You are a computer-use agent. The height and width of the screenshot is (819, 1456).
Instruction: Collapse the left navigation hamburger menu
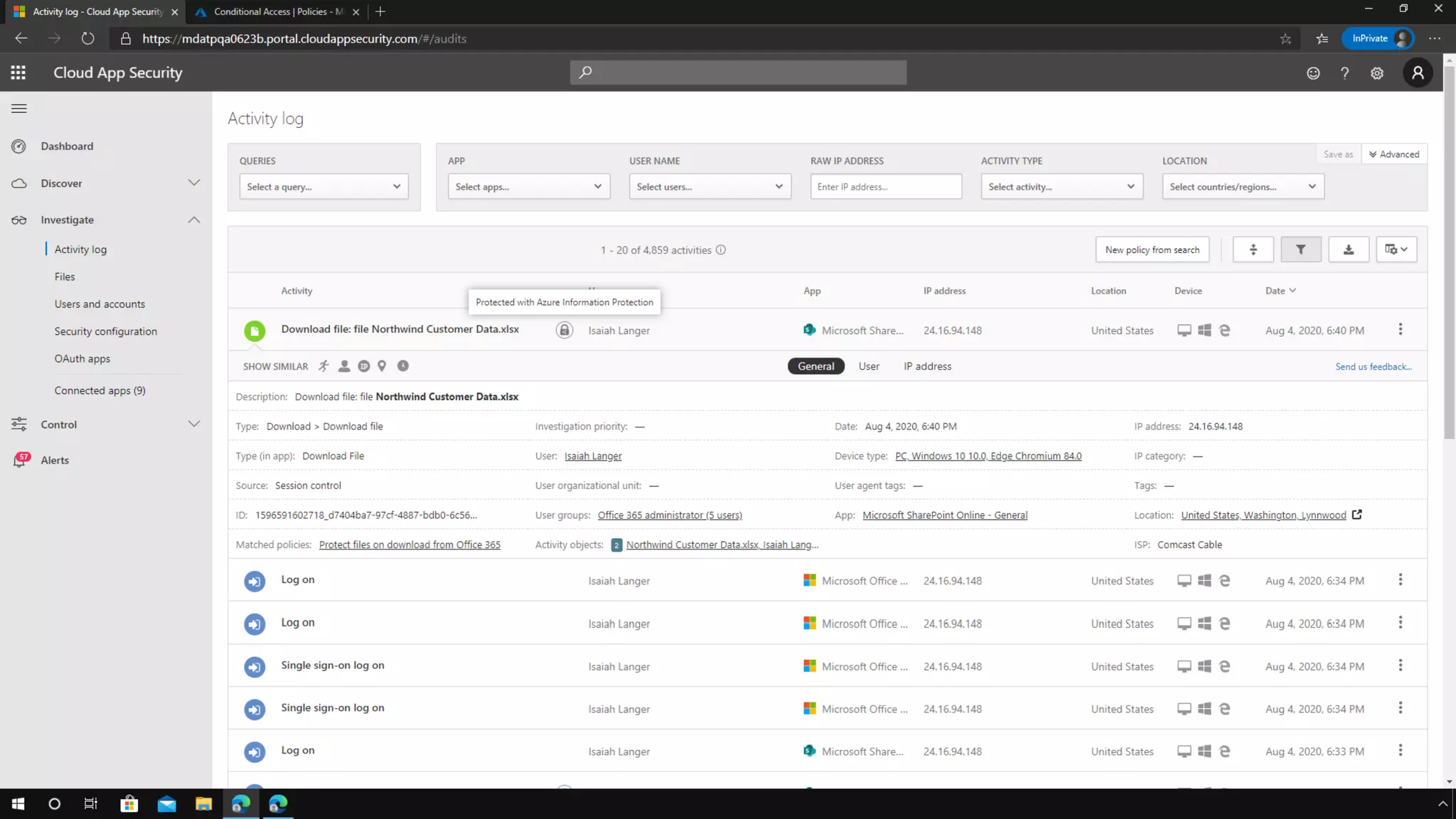click(x=19, y=109)
